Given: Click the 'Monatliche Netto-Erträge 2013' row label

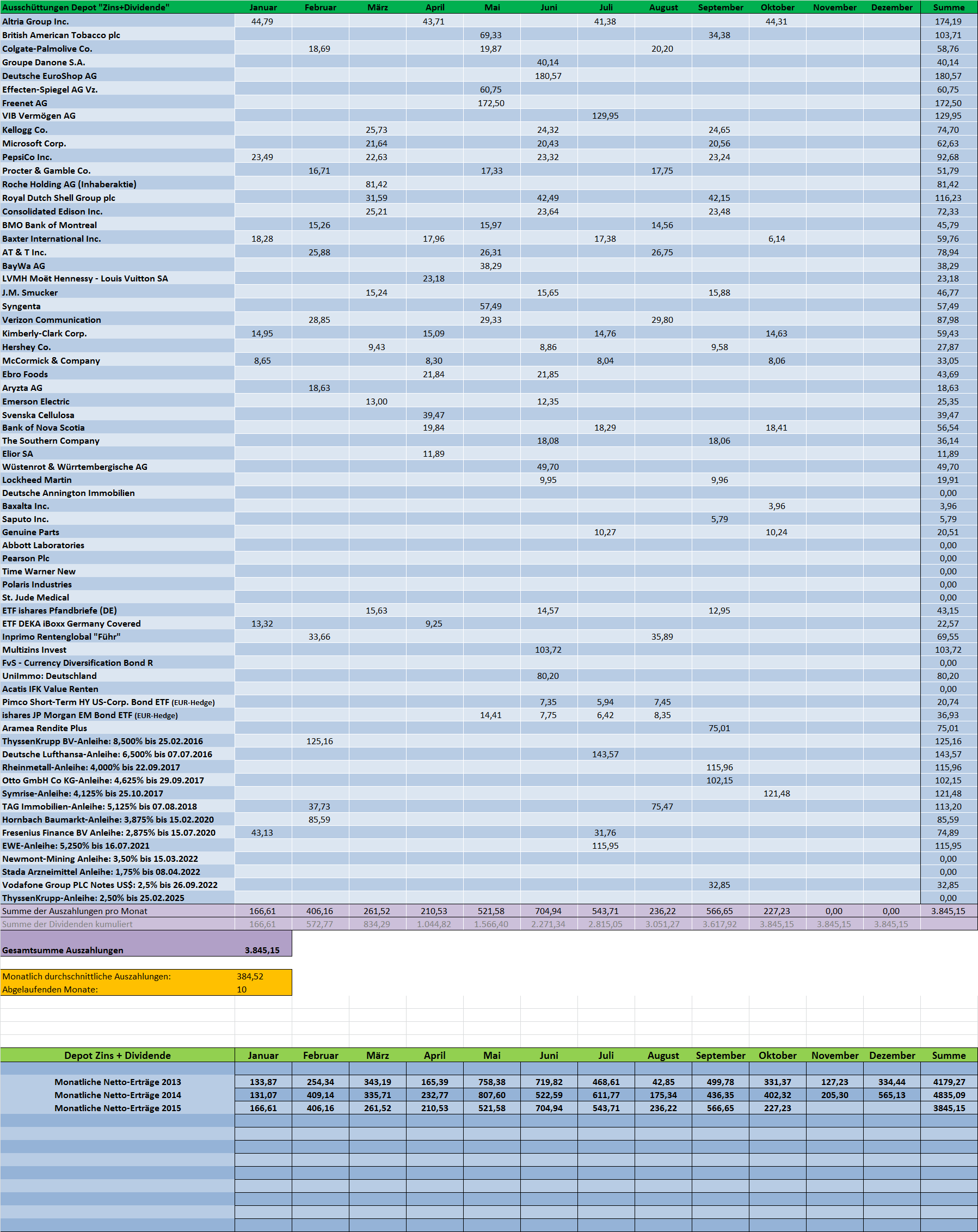Looking at the screenshot, I should point(118,1082).
